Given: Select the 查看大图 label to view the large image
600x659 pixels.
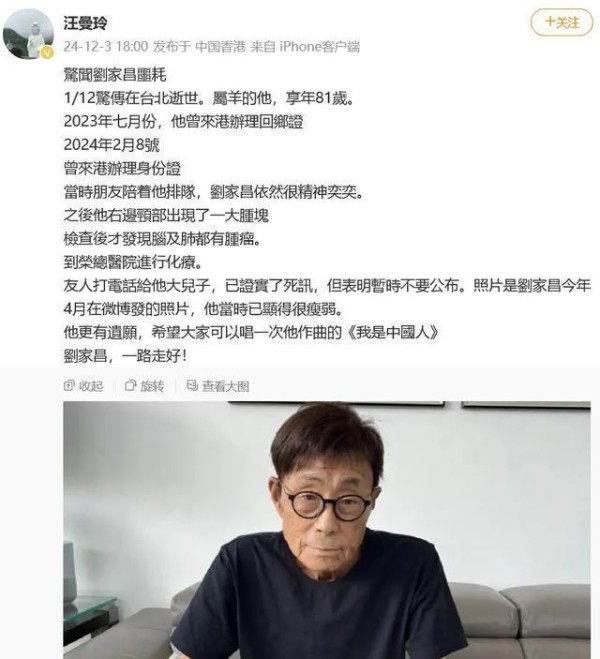Looking at the screenshot, I should (x=226, y=386).
